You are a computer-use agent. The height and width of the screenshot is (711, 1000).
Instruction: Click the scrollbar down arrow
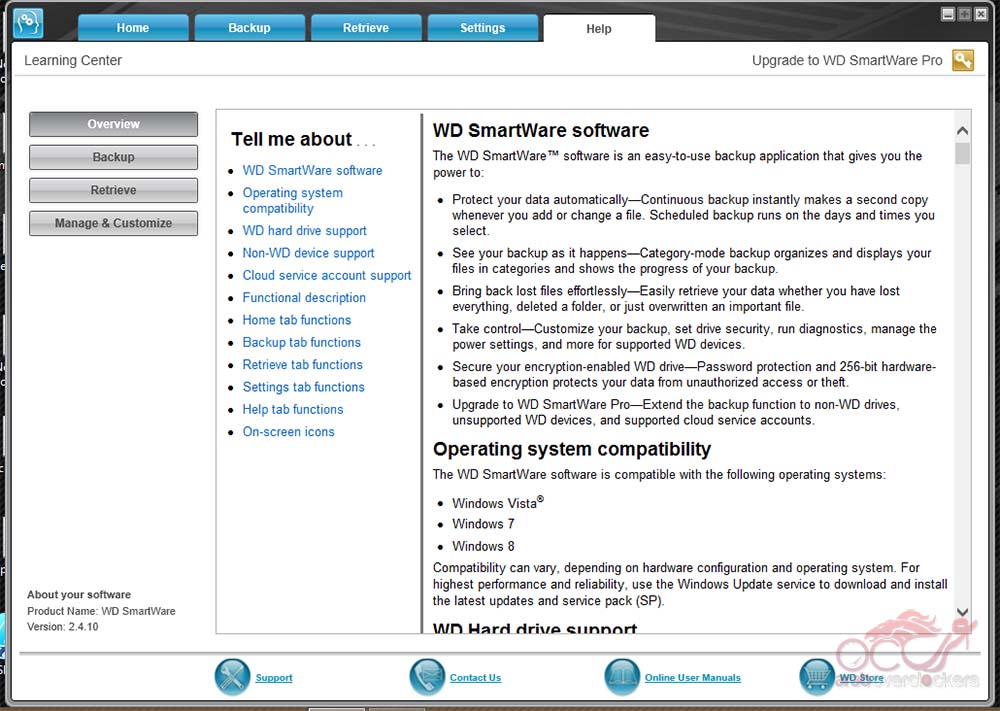(962, 612)
